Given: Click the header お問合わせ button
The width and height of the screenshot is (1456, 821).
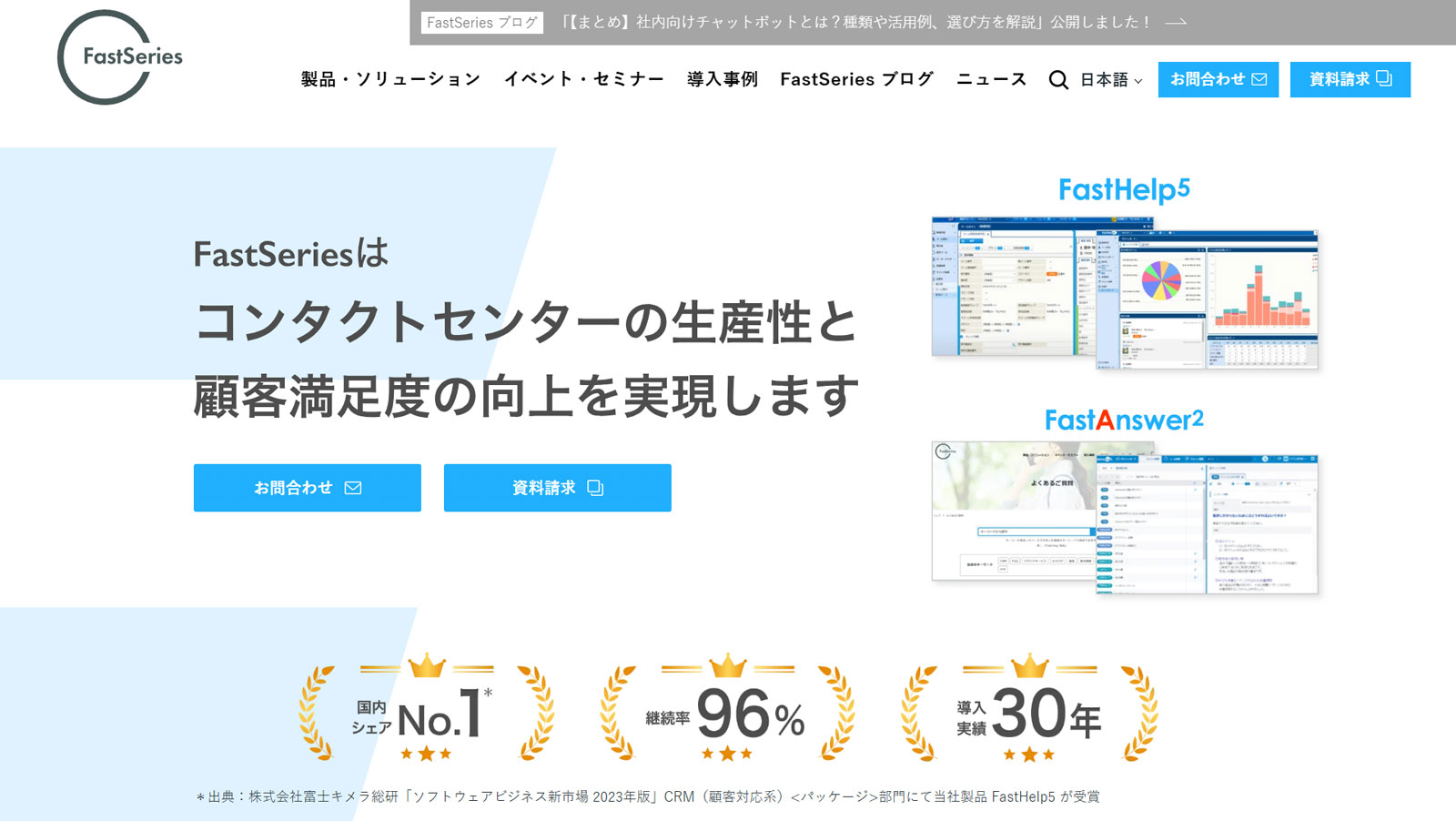Looking at the screenshot, I should coord(1218,79).
